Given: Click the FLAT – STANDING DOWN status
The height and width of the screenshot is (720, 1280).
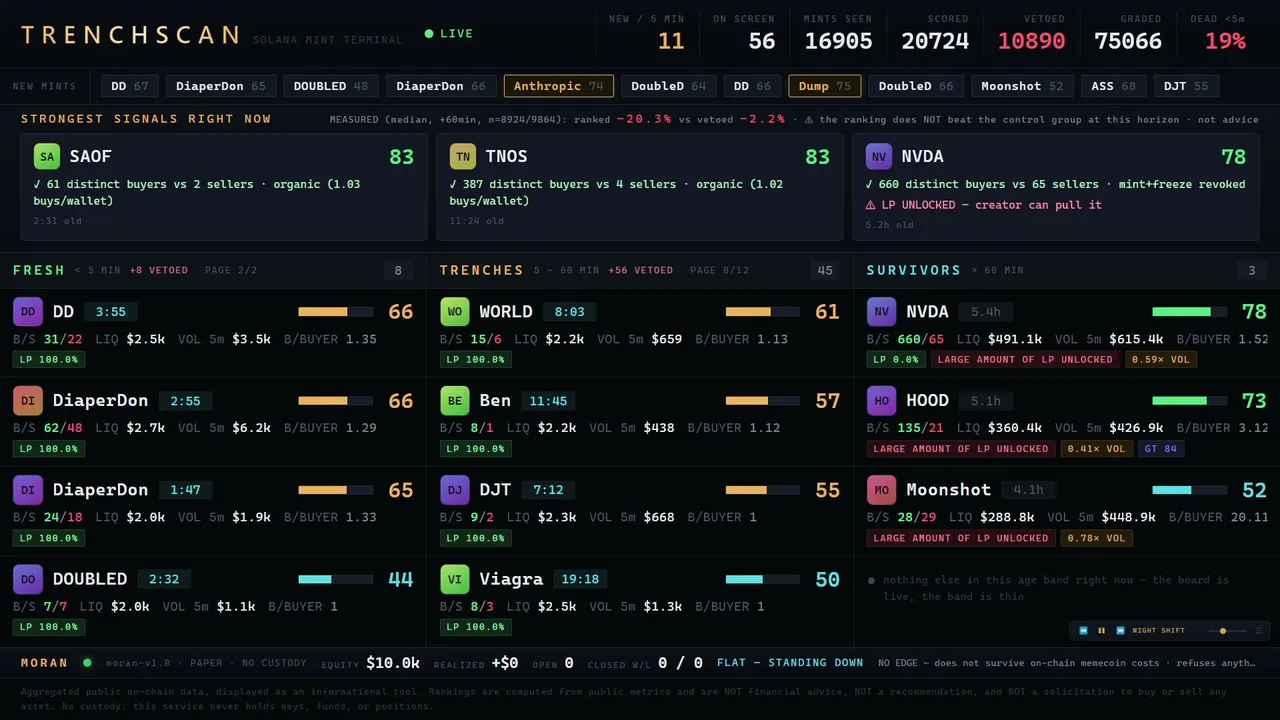Looking at the screenshot, I should (x=790, y=662).
